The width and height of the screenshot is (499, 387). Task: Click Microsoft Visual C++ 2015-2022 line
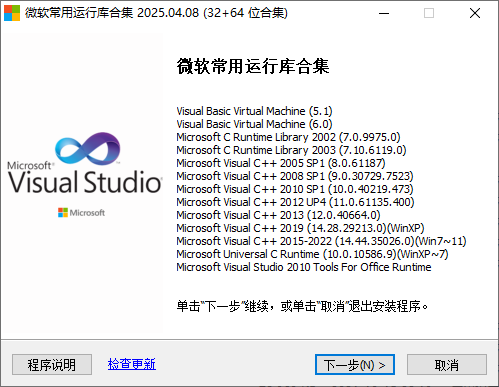[321, 241]
